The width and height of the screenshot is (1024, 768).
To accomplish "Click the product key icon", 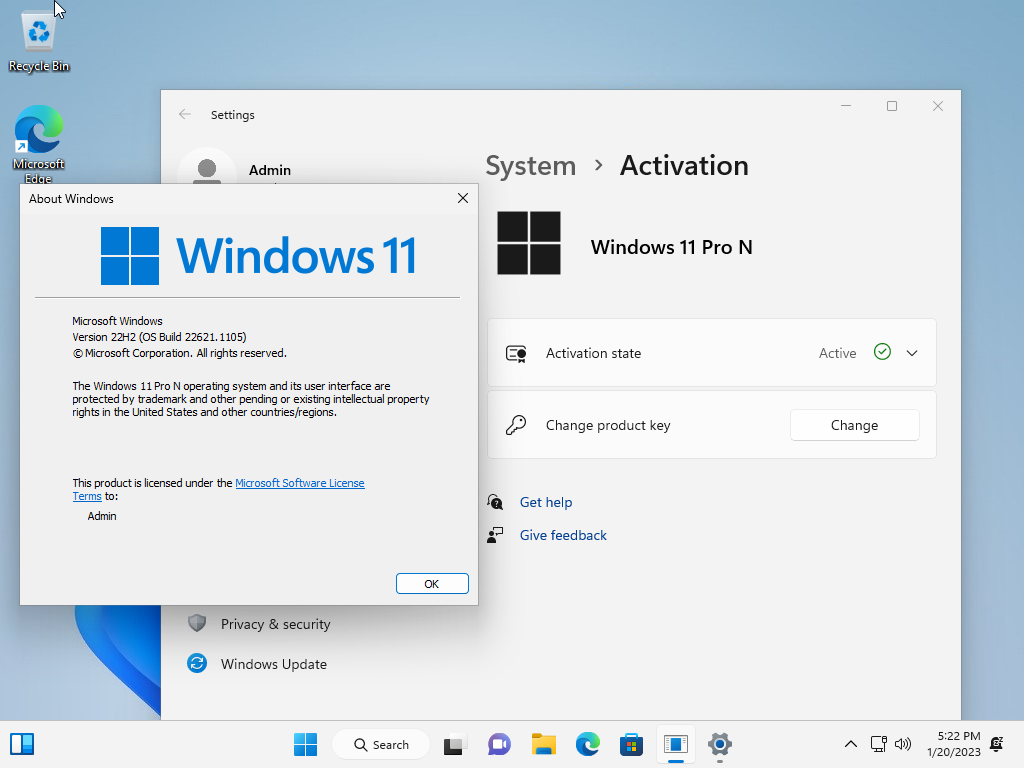I will coord(516,425).
